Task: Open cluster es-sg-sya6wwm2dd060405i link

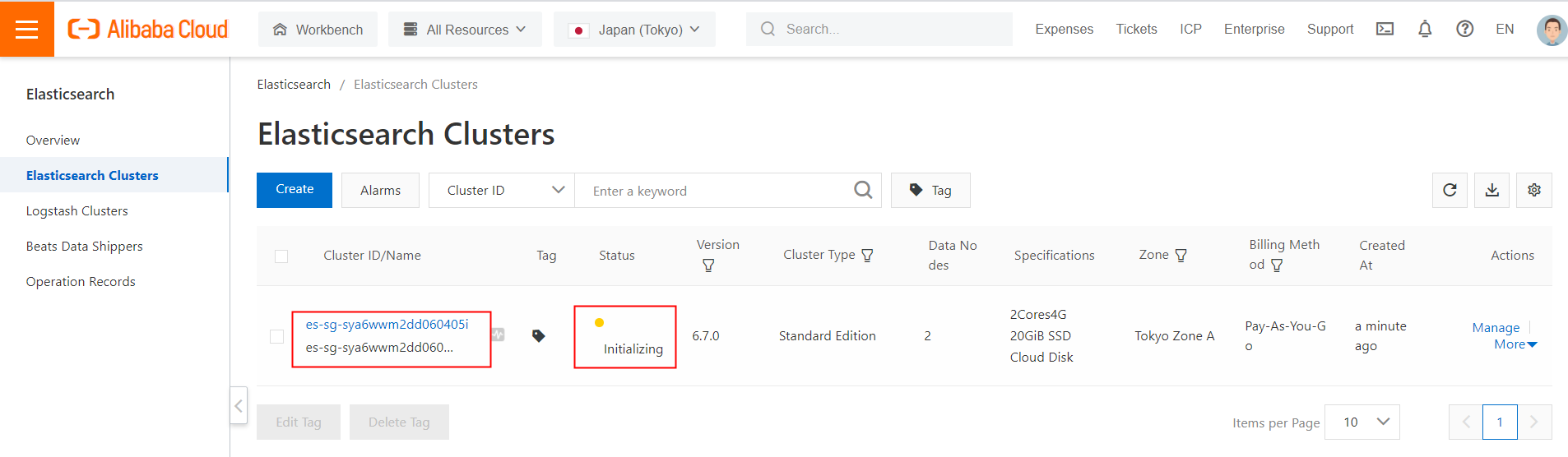Action: pos(387,324)
